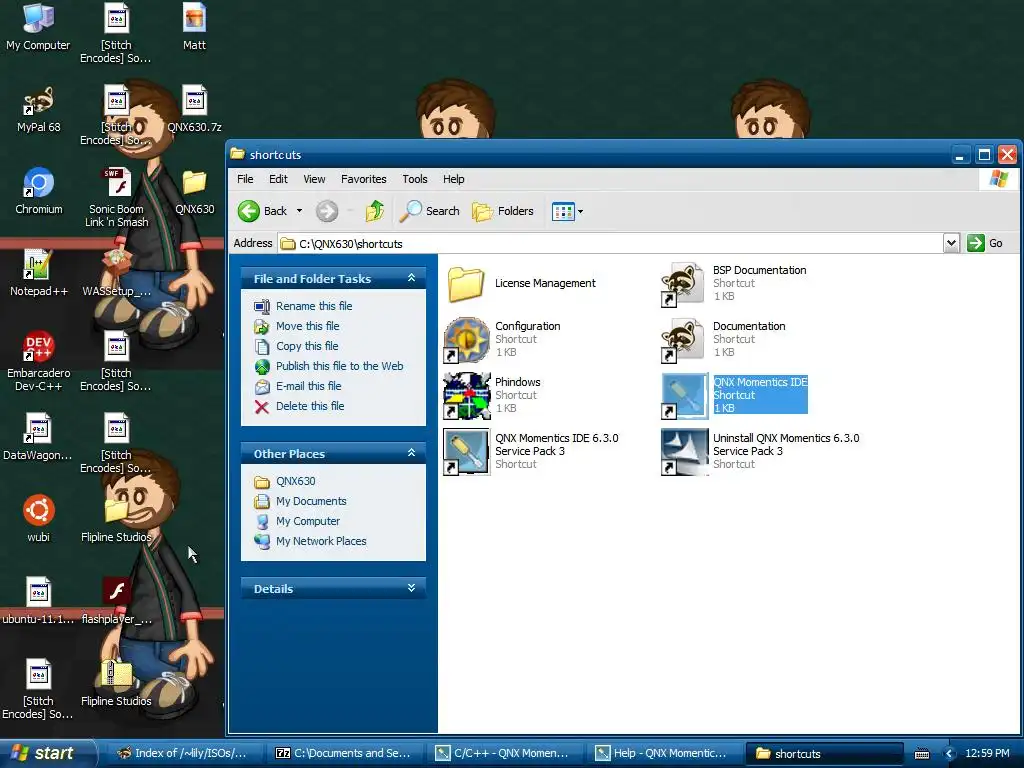The width and height of the screenshot is (1024, 768).
Task: Open the View menu
Action: pos(314,179)
